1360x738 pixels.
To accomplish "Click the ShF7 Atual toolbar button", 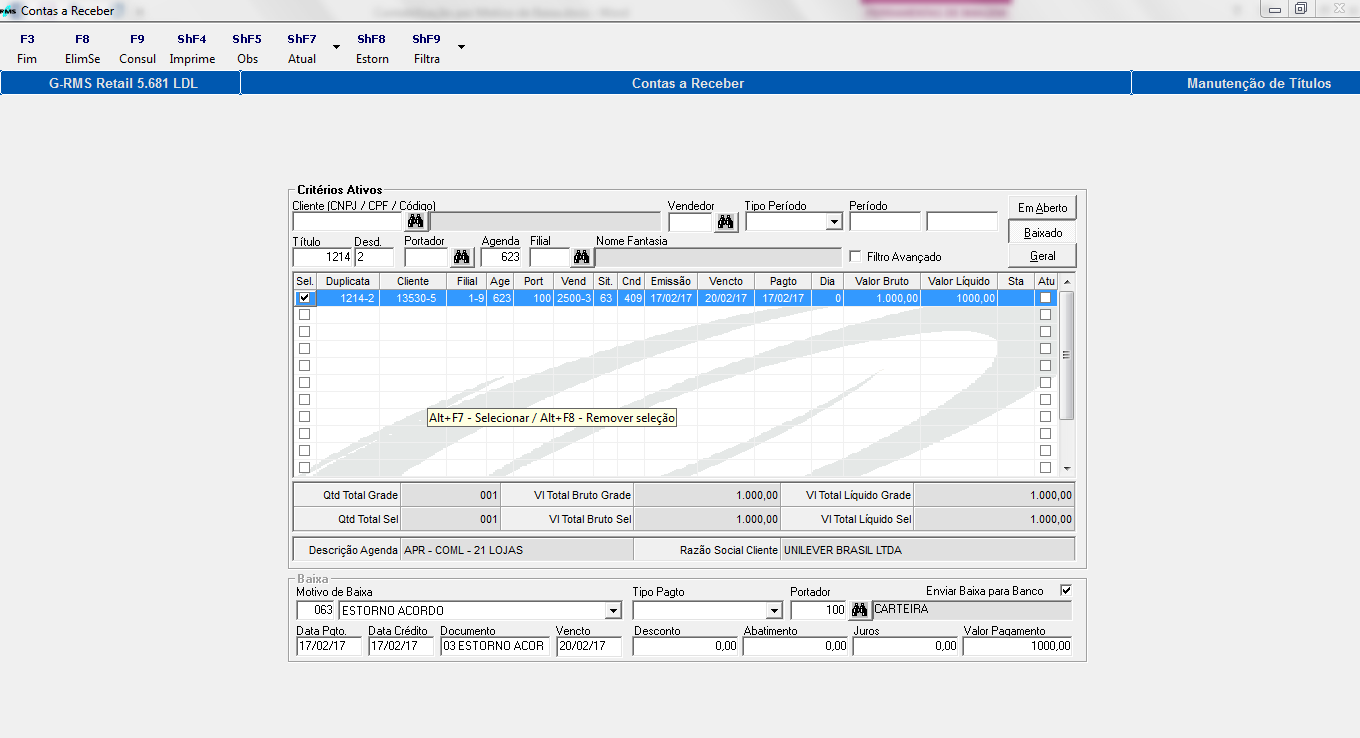I will 302,49.
